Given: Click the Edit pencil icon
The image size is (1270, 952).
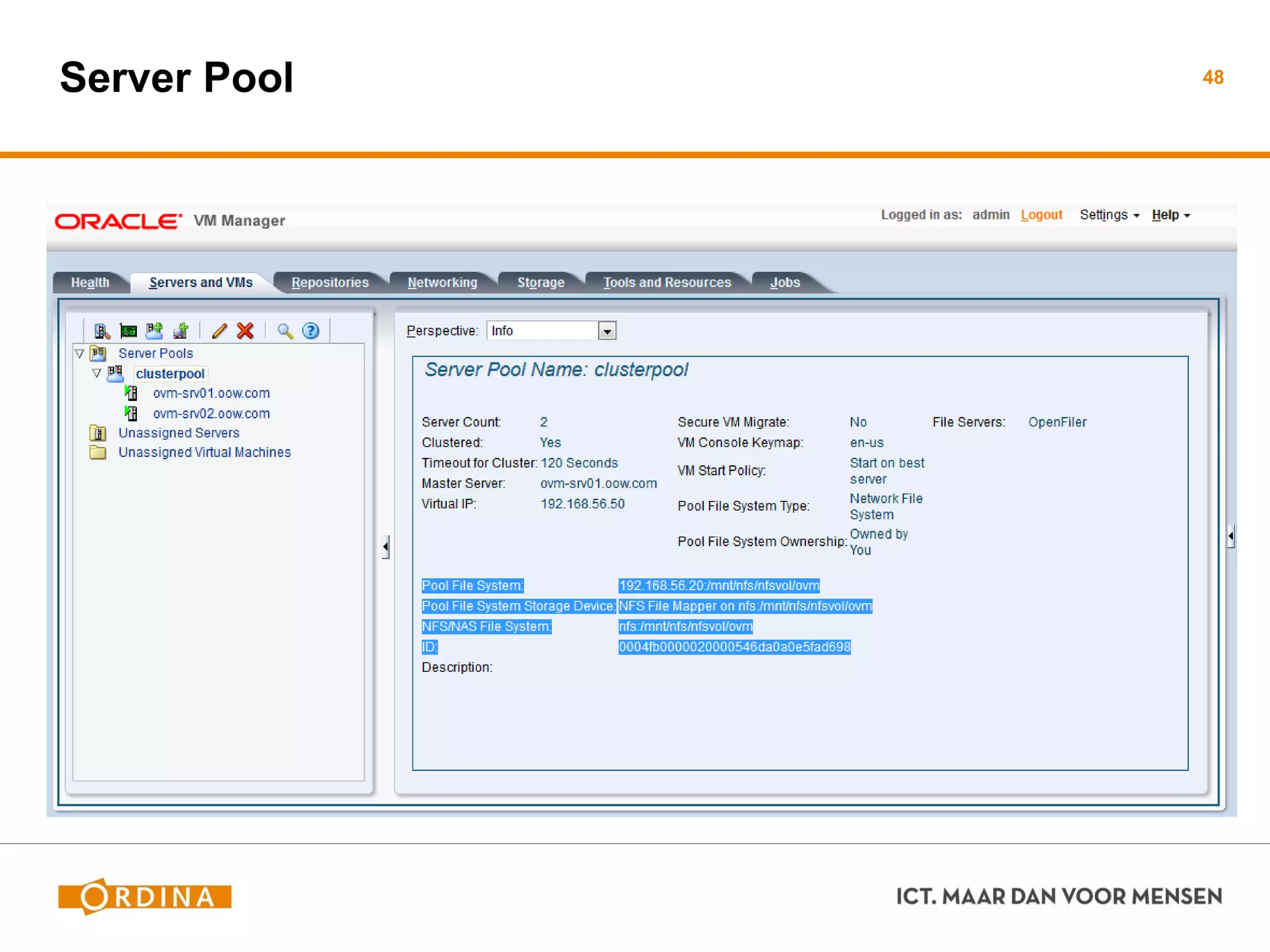Looking at the screenshot, I should pos(220,331).
